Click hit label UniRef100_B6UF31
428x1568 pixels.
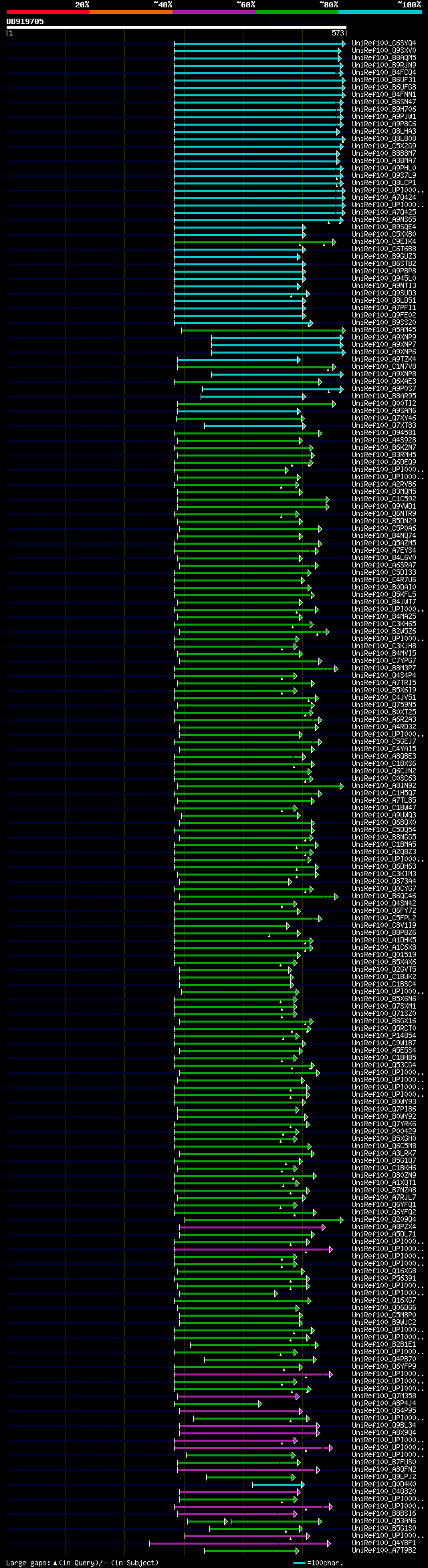point(384,80)
